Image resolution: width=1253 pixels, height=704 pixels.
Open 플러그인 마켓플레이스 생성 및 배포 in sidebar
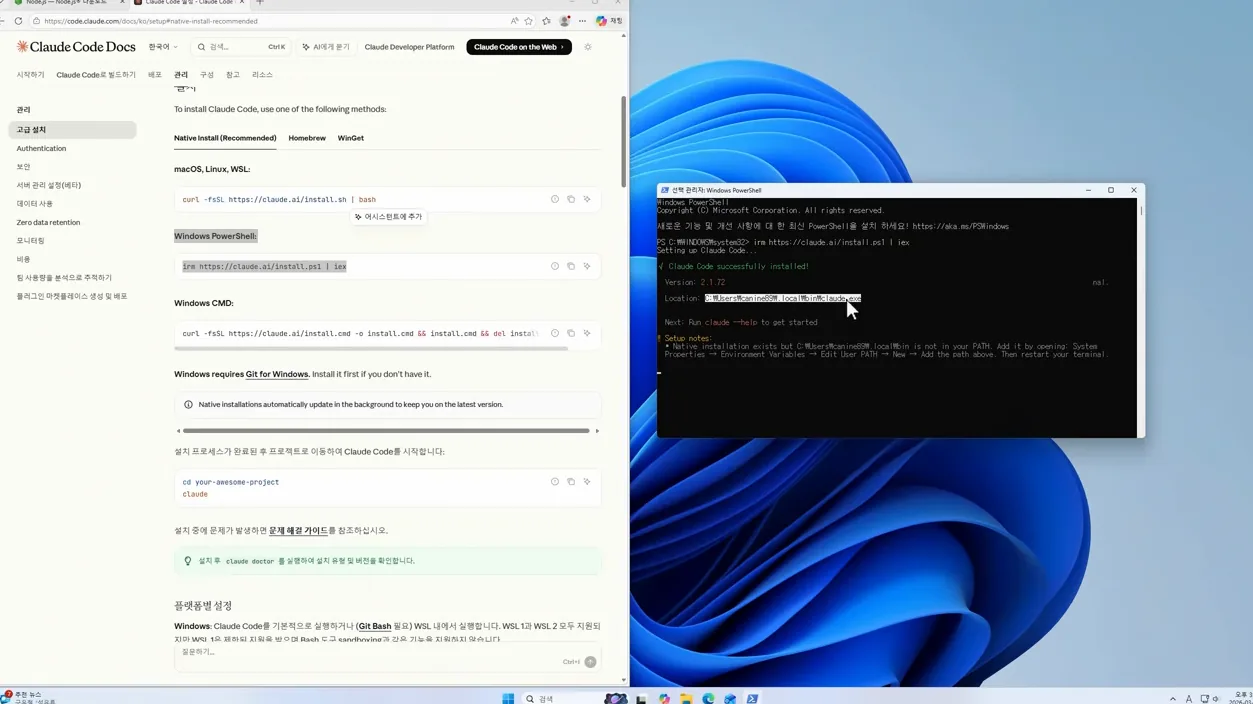pos(72,296)
